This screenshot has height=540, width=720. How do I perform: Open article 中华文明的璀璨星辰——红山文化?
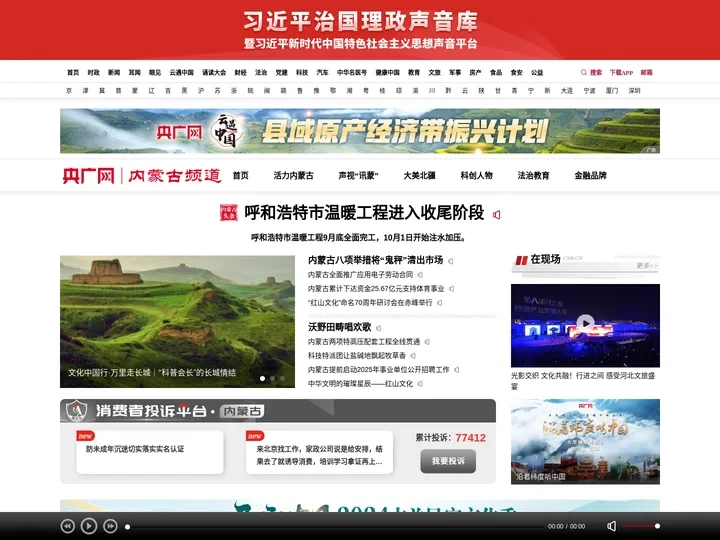pyautogui.click(x=360, y=383)
